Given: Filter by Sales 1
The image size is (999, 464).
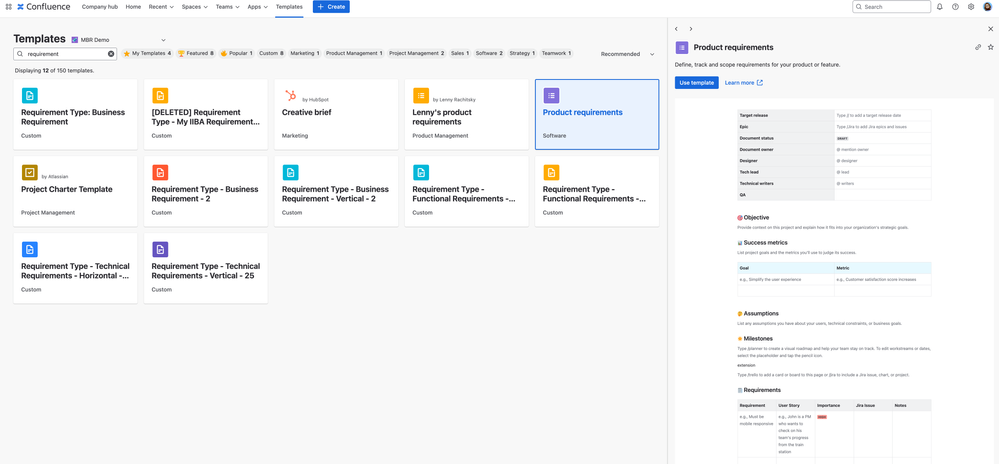Looking at the screenshot, I should (460, 54).
